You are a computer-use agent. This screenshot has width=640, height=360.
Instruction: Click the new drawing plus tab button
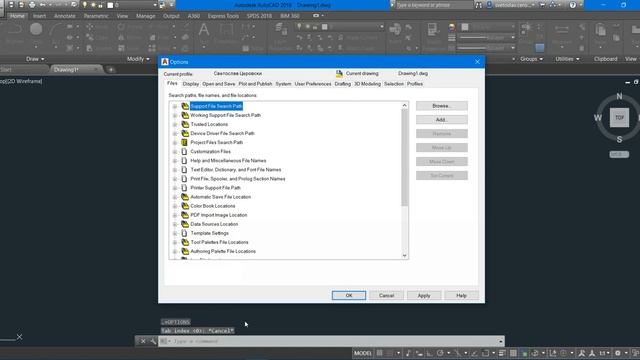coord(111,69)
